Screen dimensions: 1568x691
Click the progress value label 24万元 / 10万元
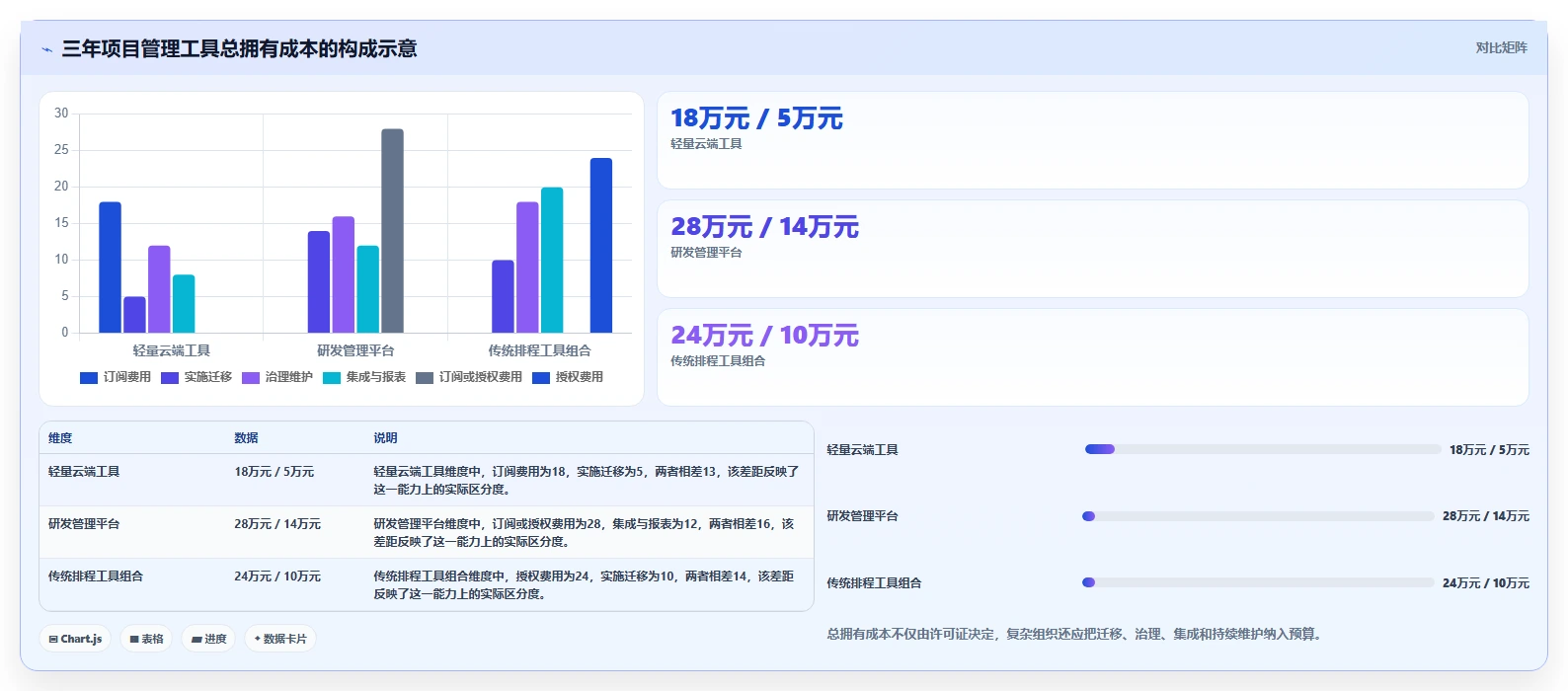pos(1486,583)
